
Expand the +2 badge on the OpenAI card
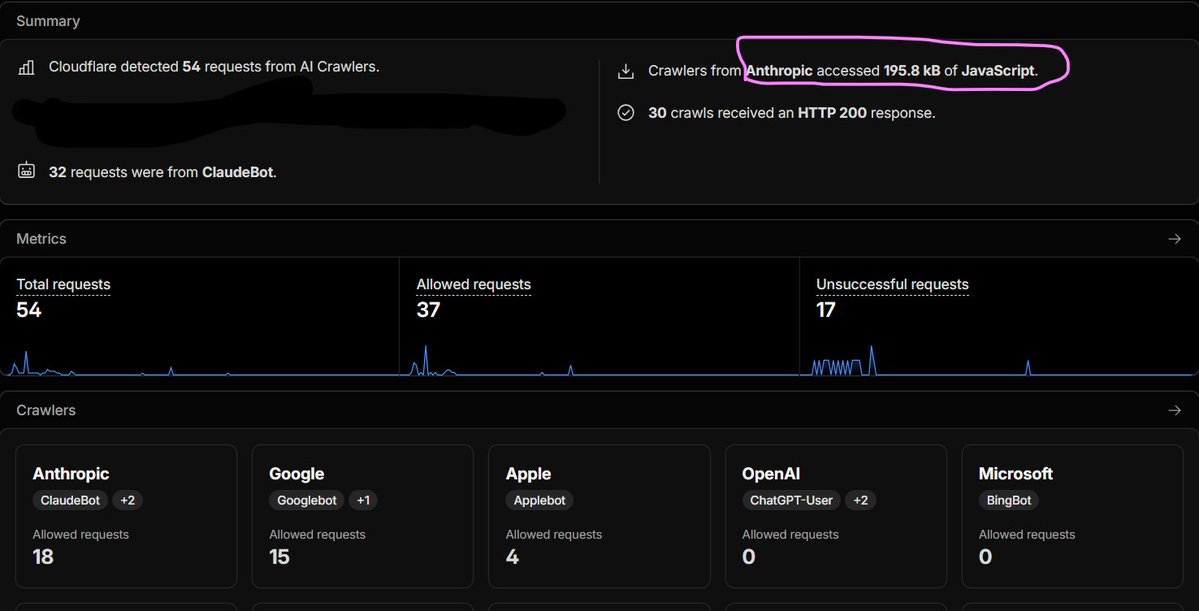(861, 500)
